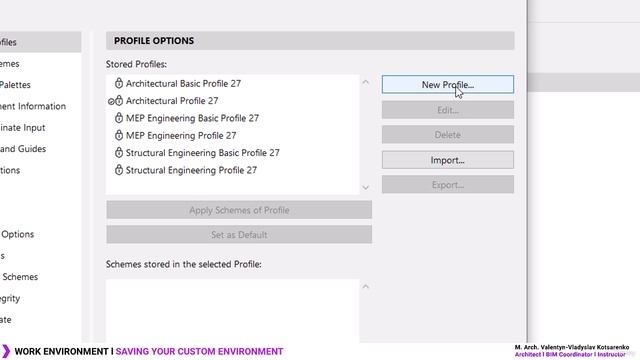Open the and Guides sidebar section
The width and height of the screenshot is (640, 360).
[23, 149]
